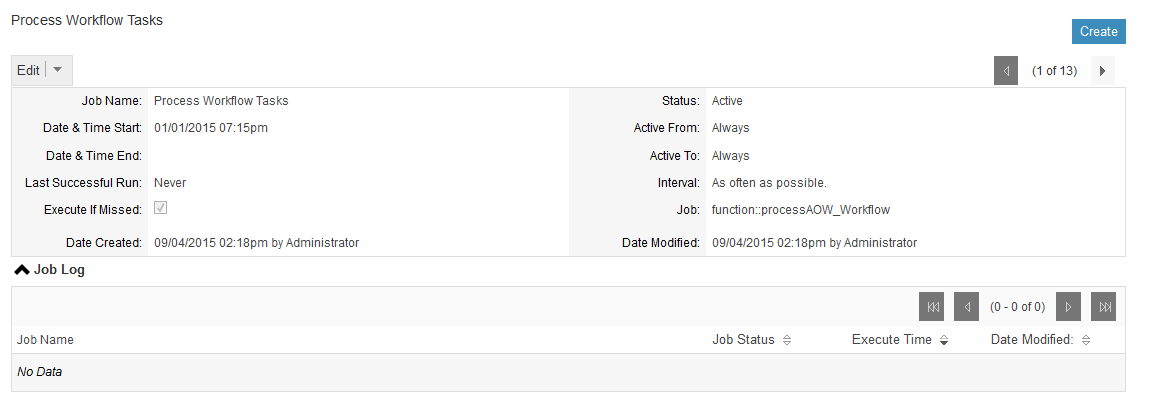
Task: Sort by Execute Time column arrows
Action: [x=944, y=340]
